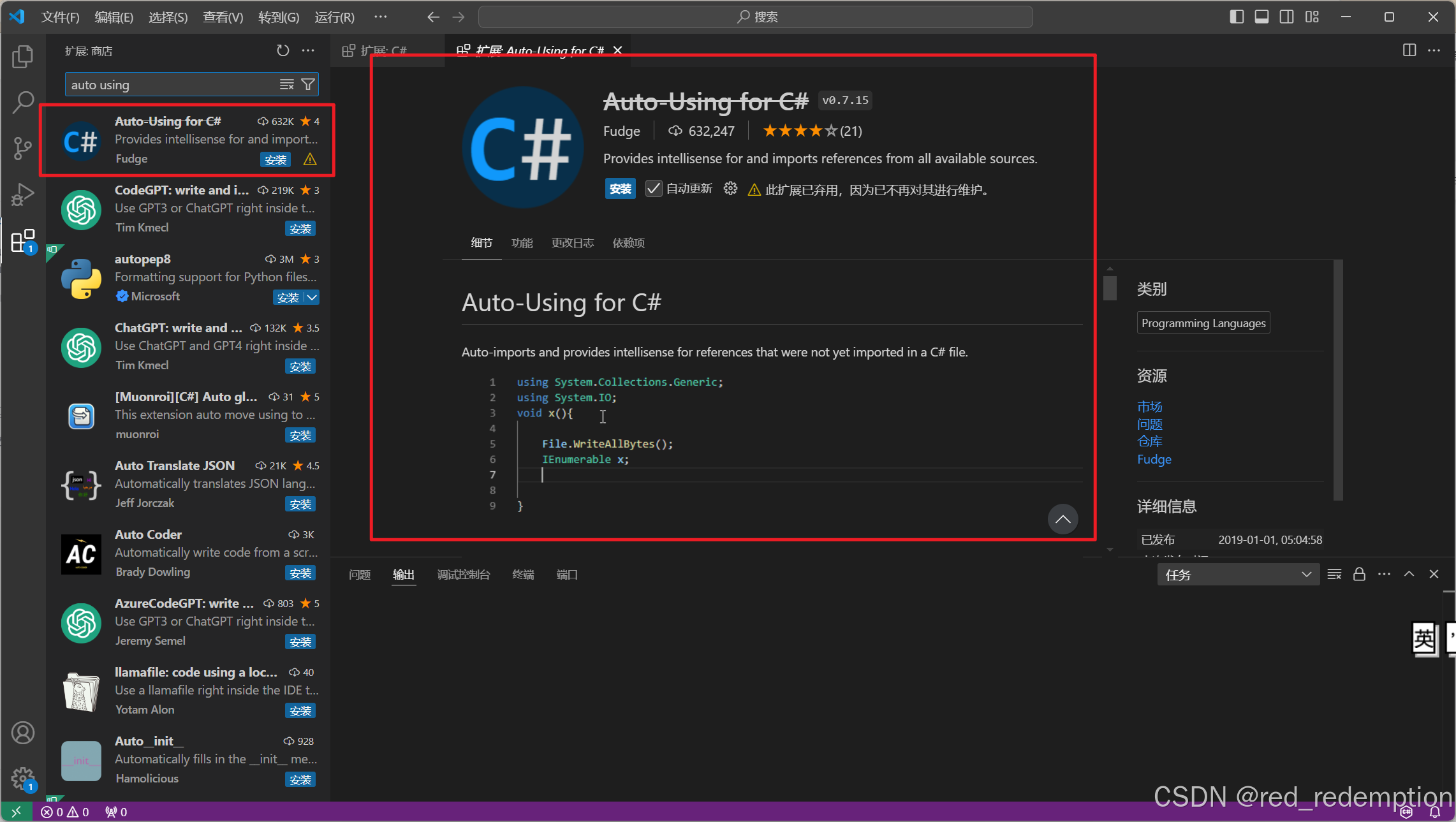1456x822 pixels.
Task: Clear extensions search results icon
Action: pyautogui.click(x=287, y=84)
